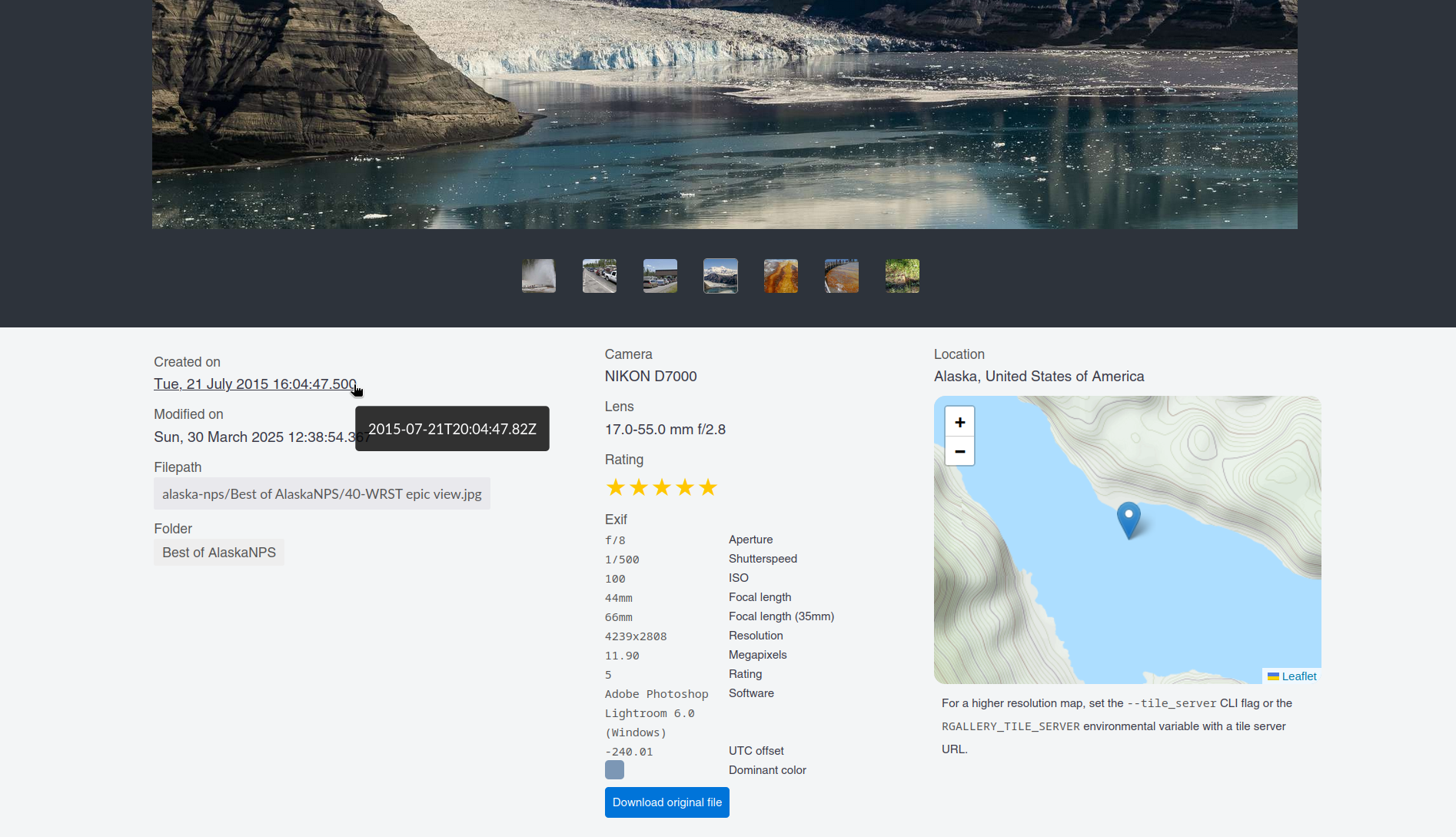Click the main glacier photo
This screenshot has width=1456, height=837.
point(724,114)
